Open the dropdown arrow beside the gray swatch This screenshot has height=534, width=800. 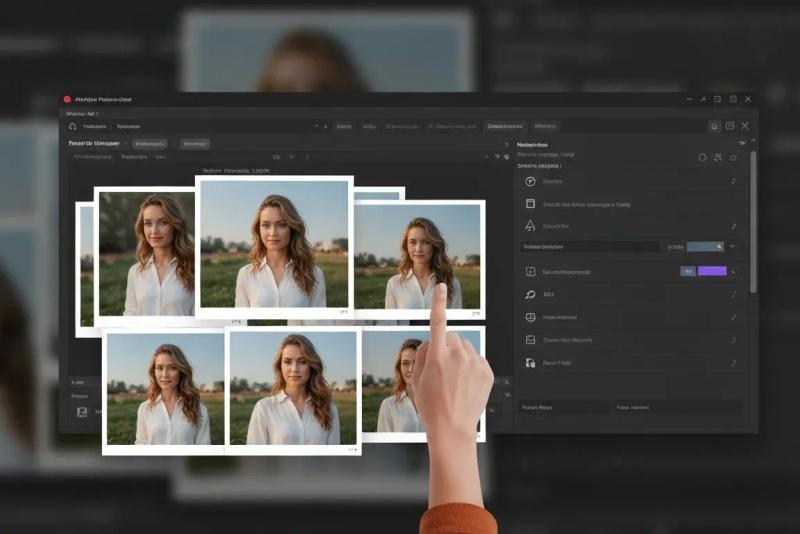tap(733, 246)
